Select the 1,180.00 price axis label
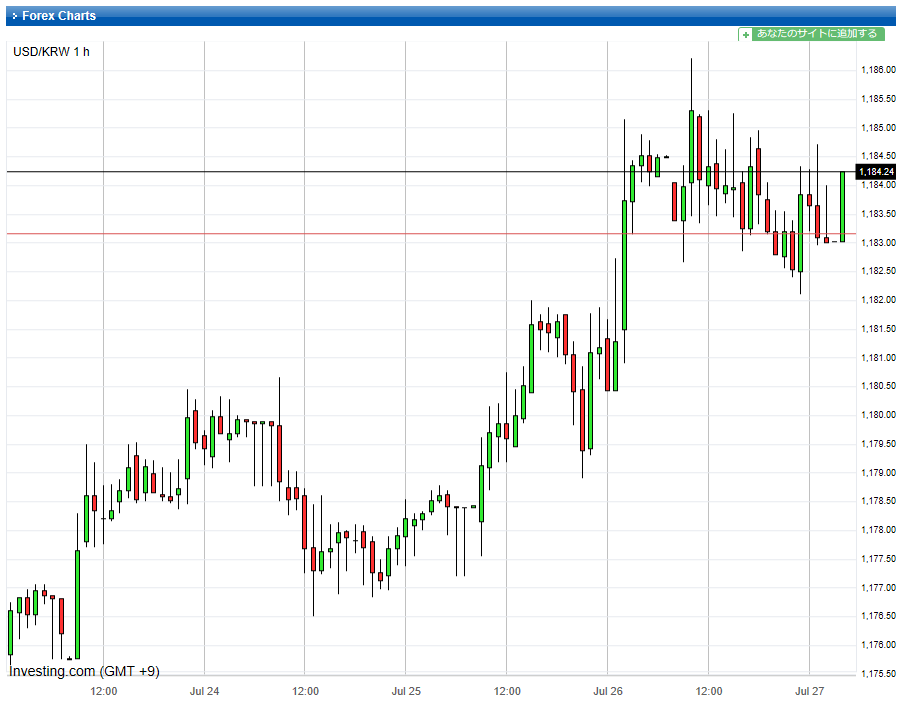Image resolution: width=908 pixels, height=713 pixels. [x=877, y=415]
